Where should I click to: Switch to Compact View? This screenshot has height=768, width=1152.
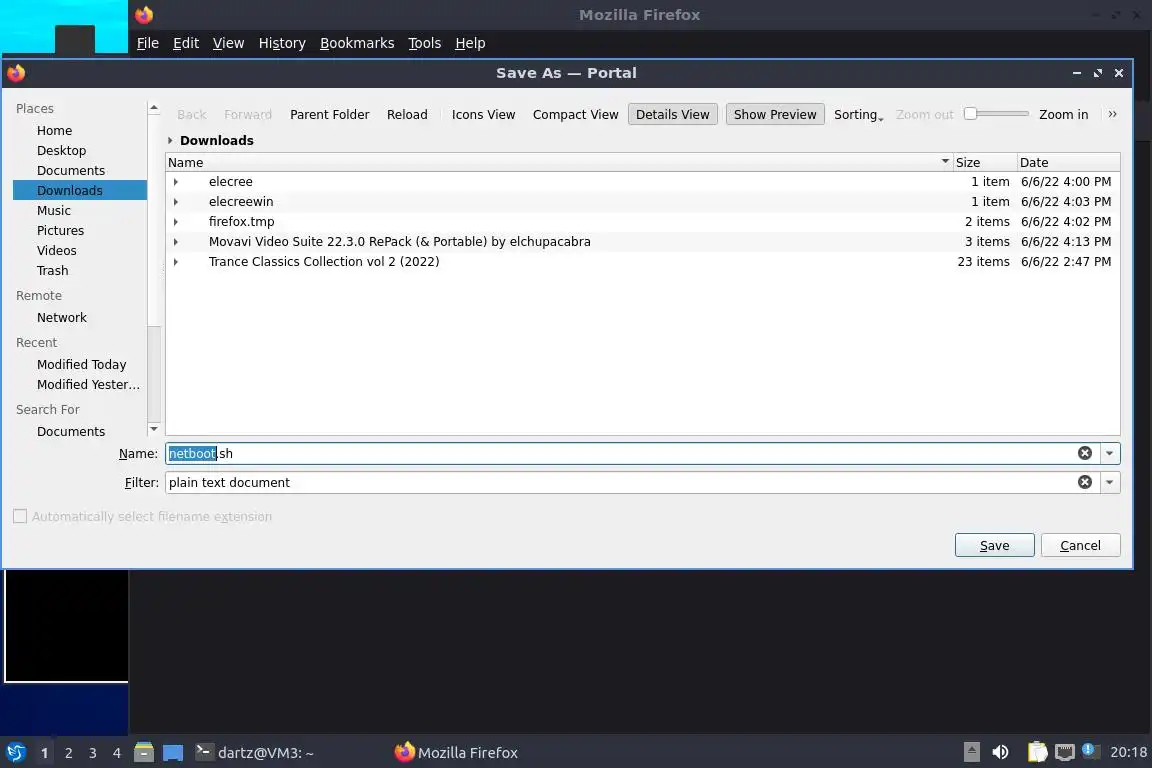[x=575, y=115]
